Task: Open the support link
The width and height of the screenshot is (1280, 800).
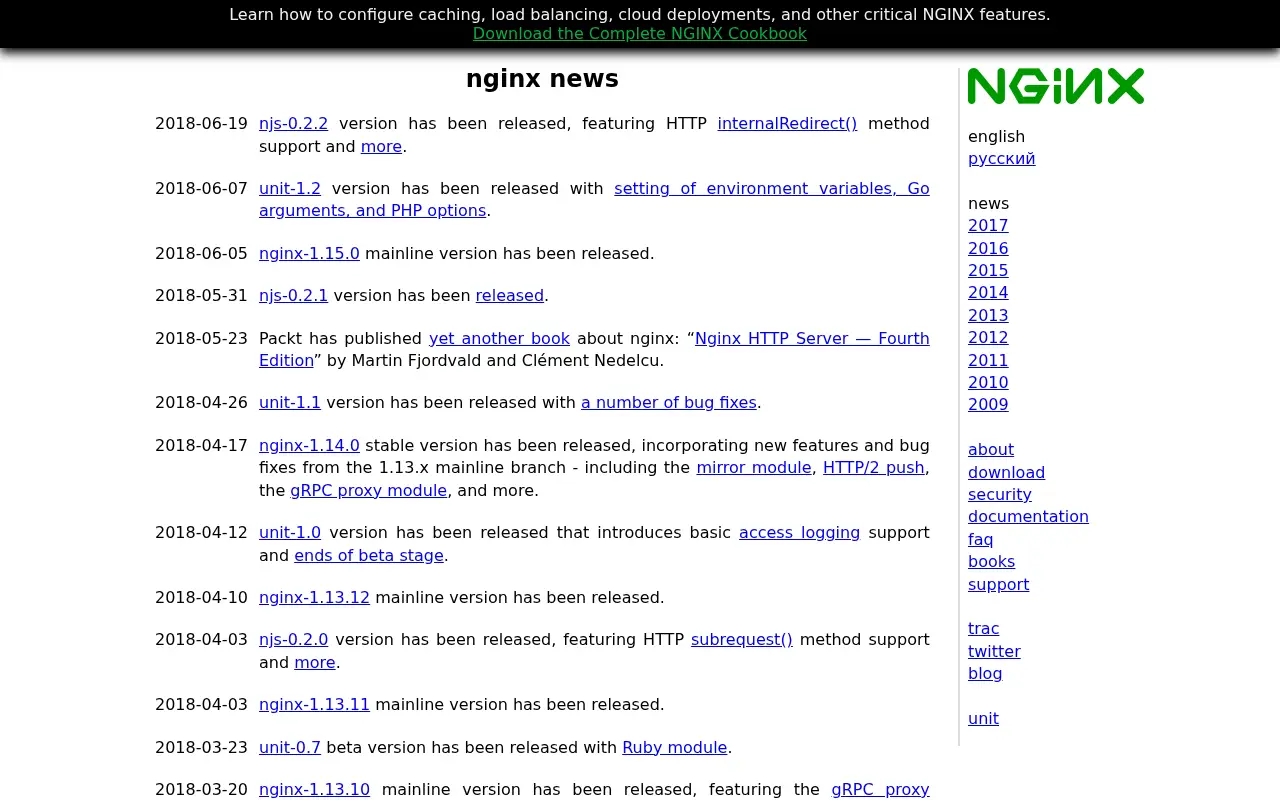Action: point(998,584)
